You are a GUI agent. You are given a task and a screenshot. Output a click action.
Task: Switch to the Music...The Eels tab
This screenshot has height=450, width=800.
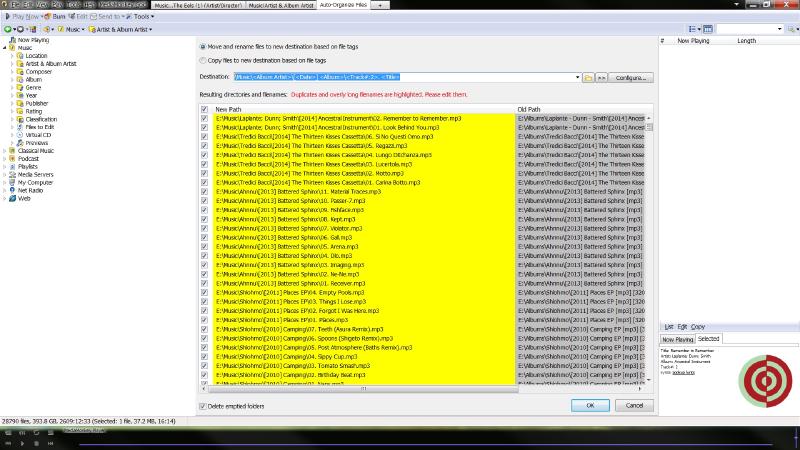tap(198, 5)
